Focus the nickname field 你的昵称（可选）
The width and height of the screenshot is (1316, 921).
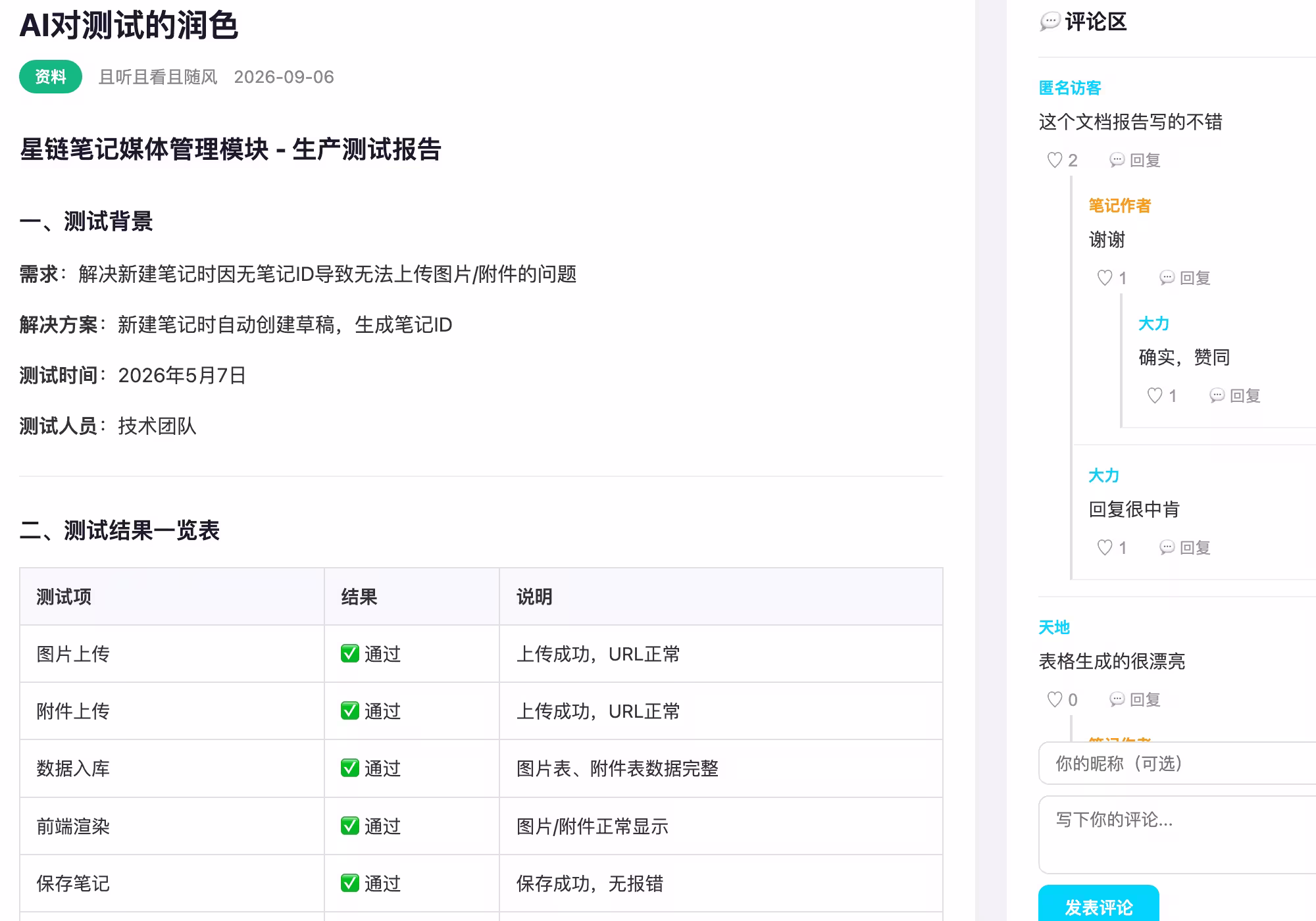[x=1177, y=763]
